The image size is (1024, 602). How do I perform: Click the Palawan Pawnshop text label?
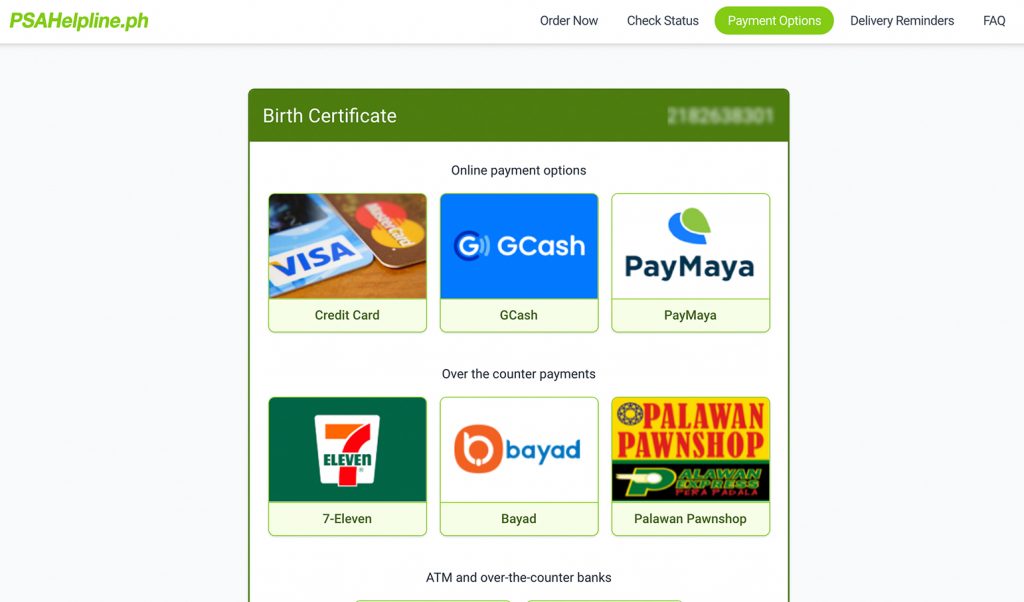point(690,519)
